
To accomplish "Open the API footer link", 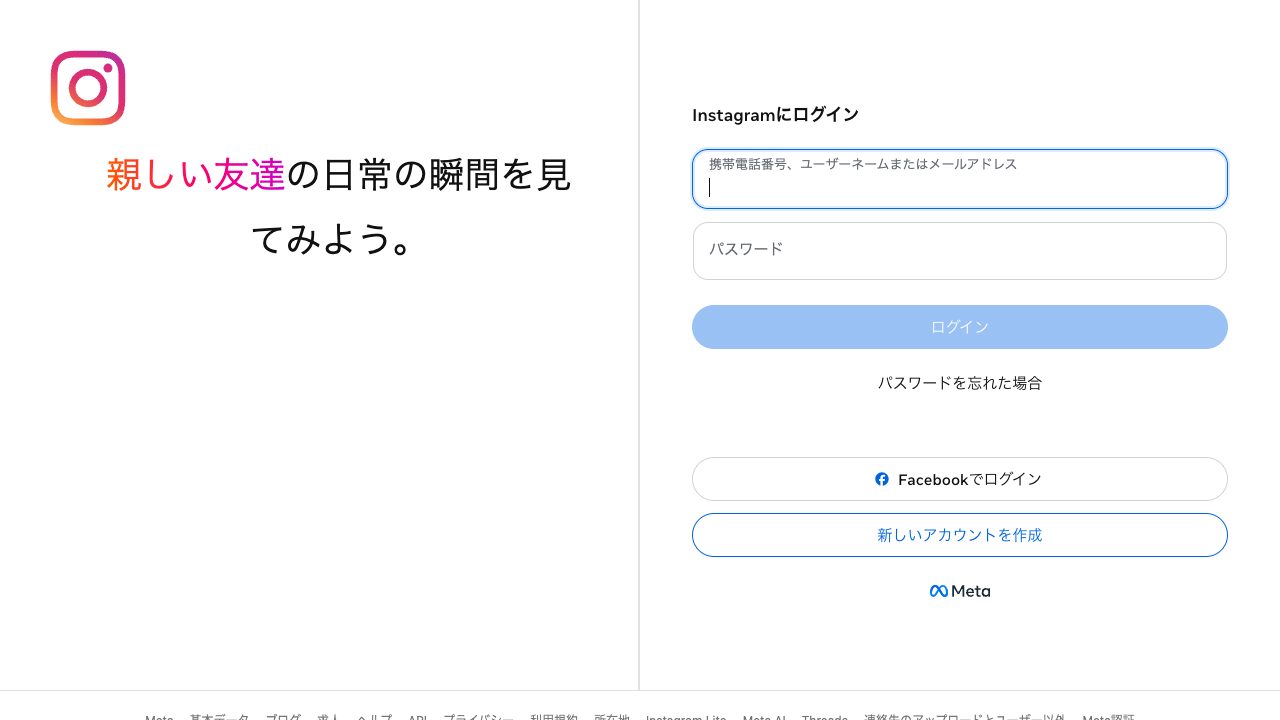I will coord(417,718).
